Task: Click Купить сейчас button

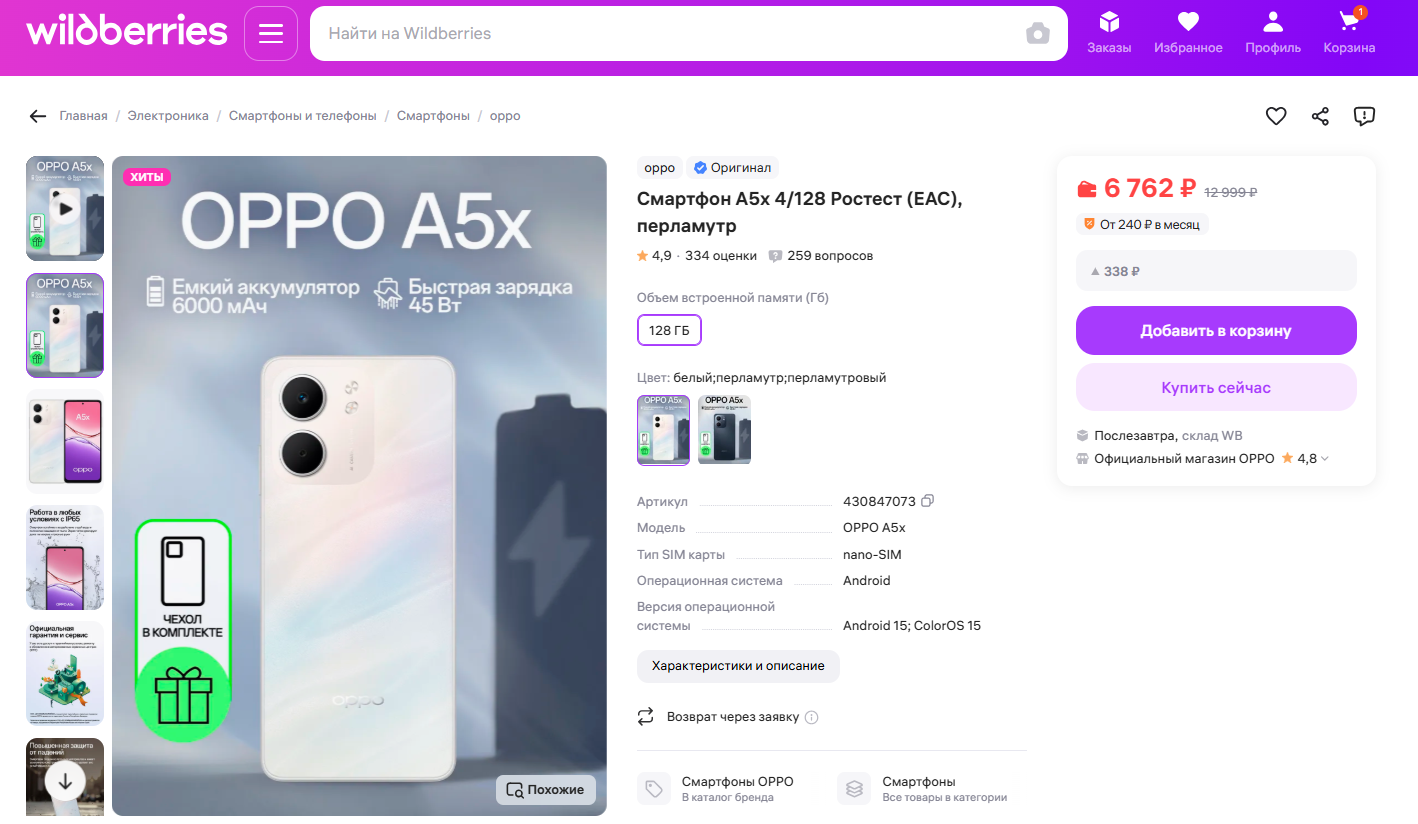Action: [1216, 388]
